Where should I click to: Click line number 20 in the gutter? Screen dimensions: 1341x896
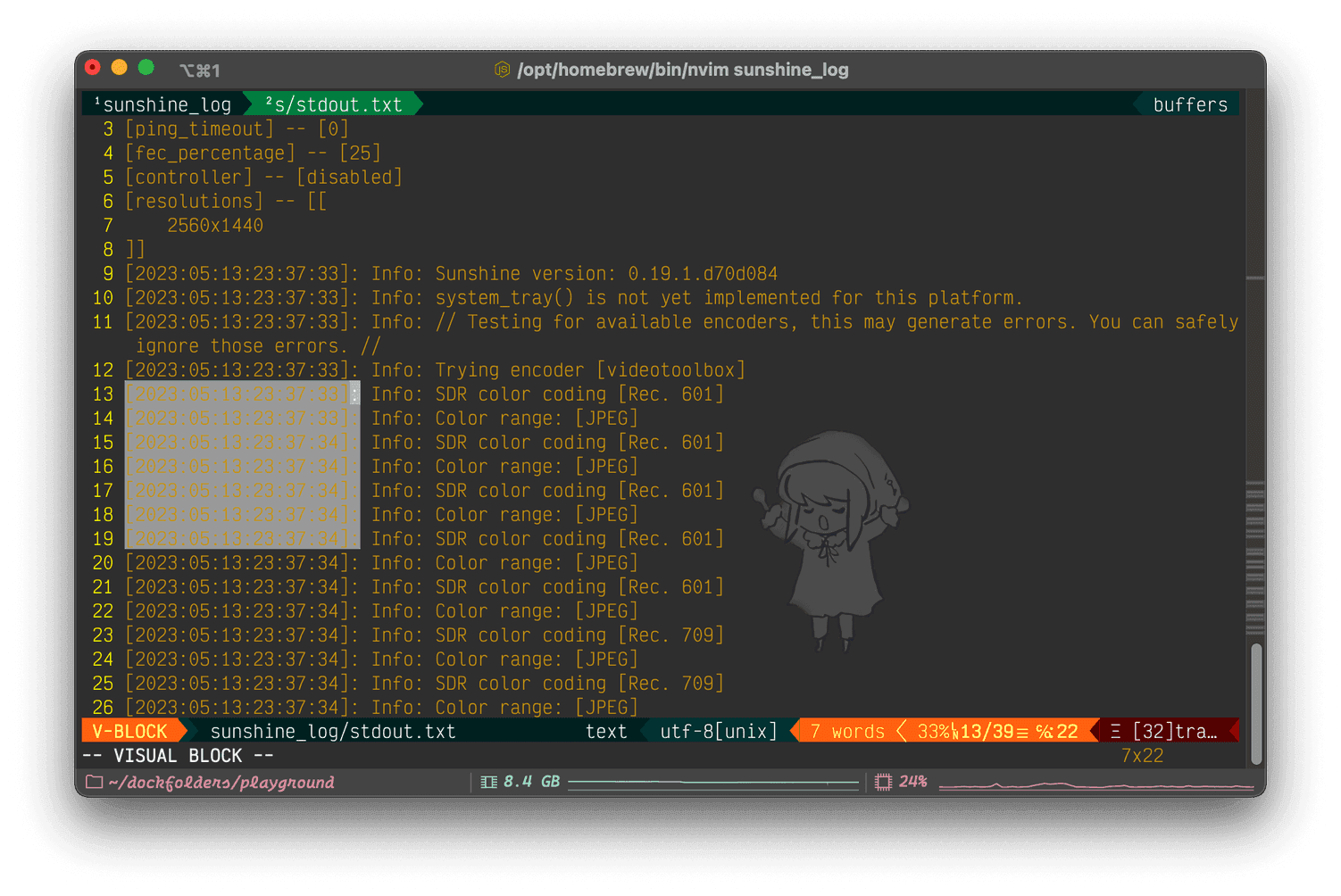tap(103, 563)
